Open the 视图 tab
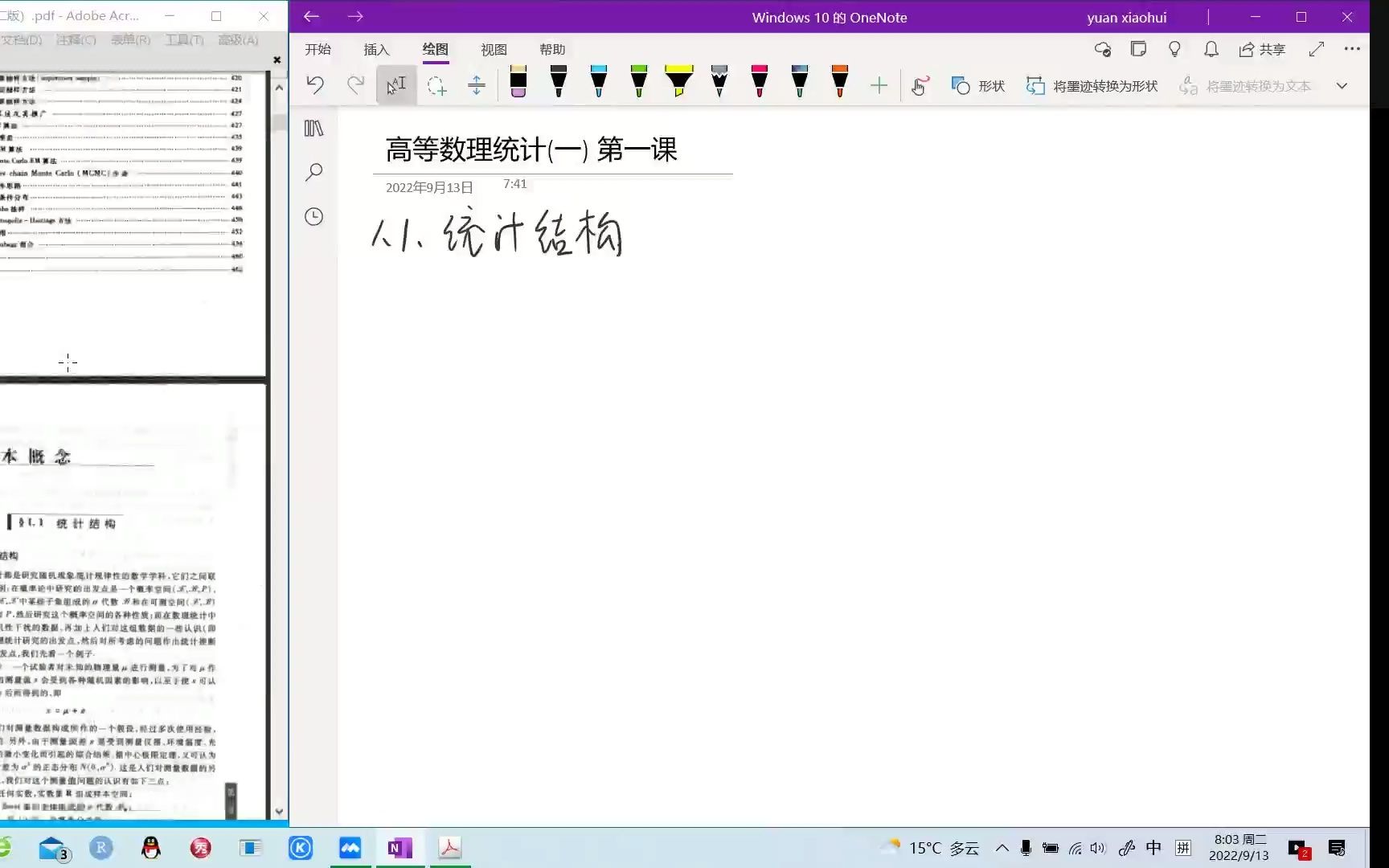This screenshot has width=1389, height=868. click(x=494, y=50)
